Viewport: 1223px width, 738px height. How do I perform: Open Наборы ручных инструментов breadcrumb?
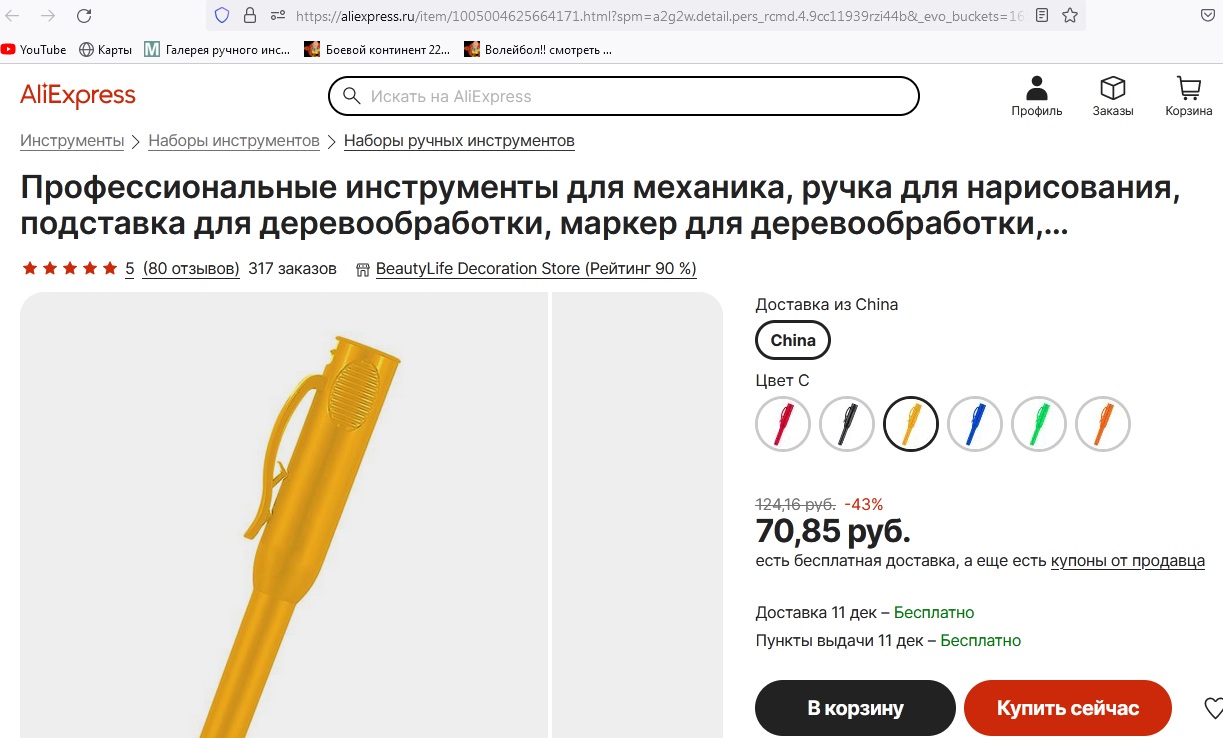(x=459, y=140)
